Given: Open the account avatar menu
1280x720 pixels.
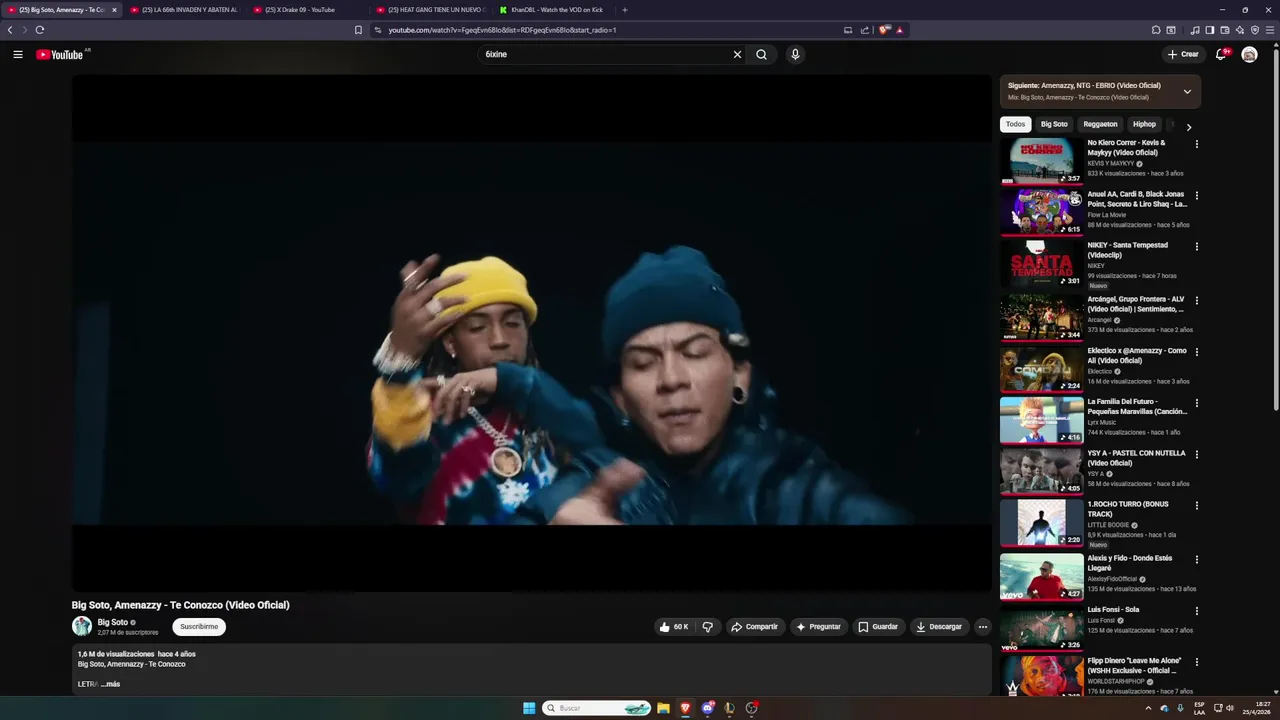Looking at the screenshot, I should point(1249,54).
